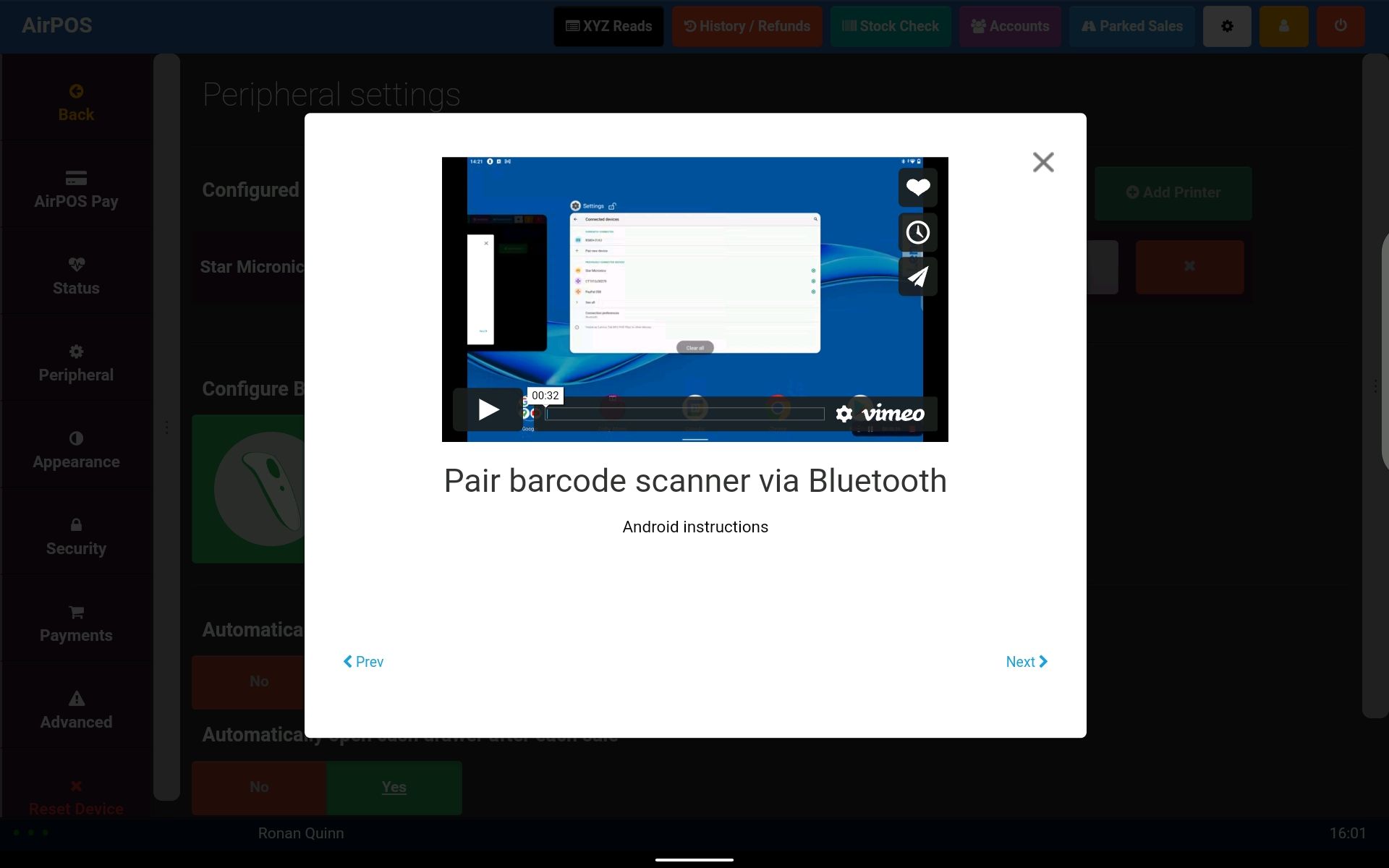Like the video with heart icon

coord(917,188)
